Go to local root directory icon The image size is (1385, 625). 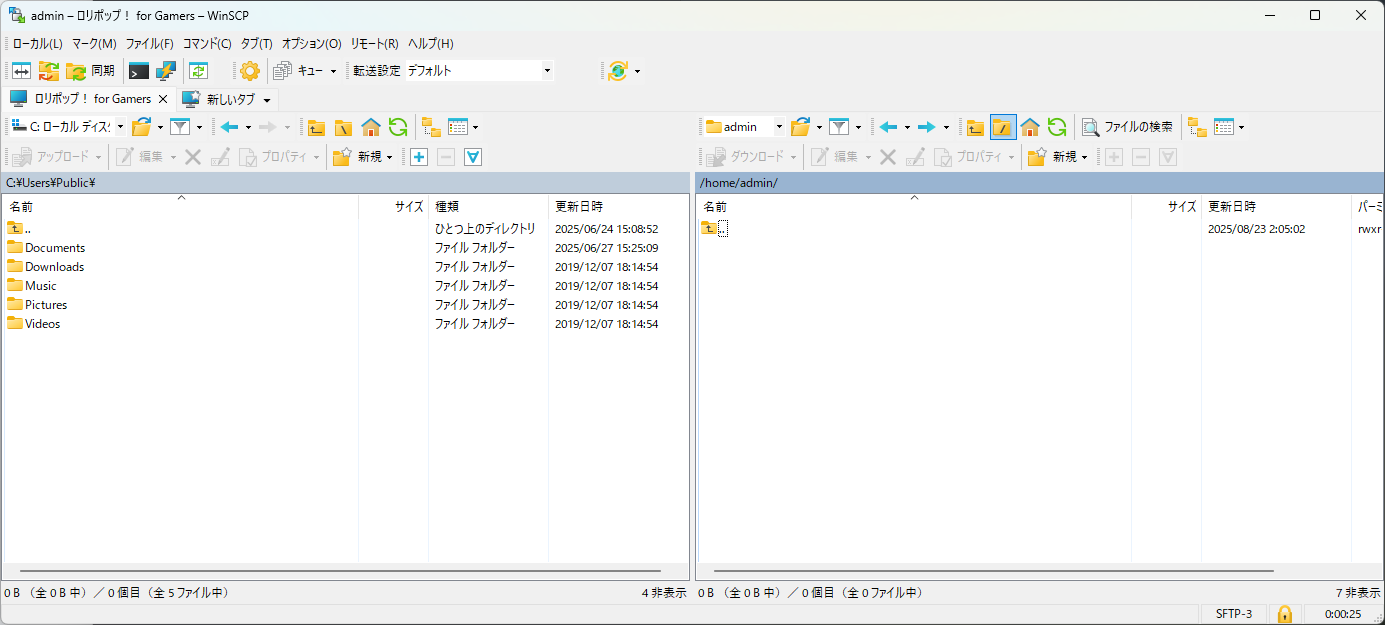(x=343, y=127)
